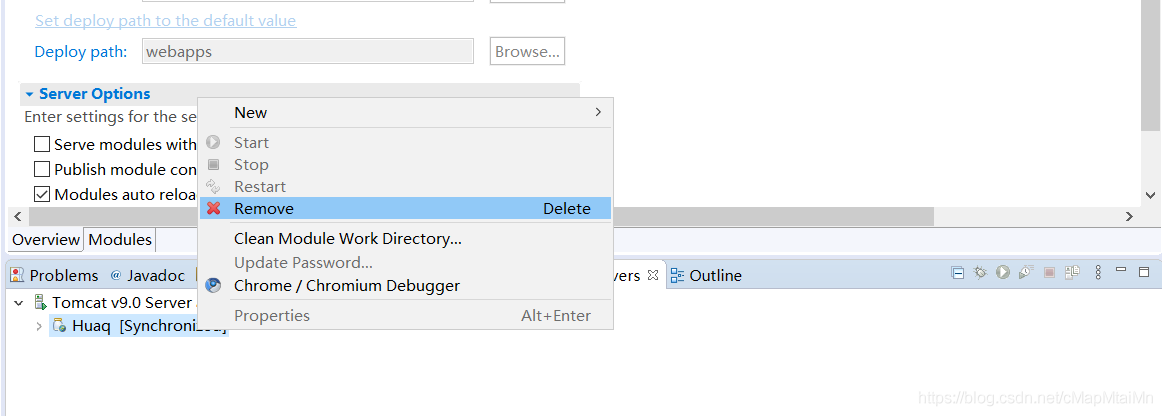This screenshot has height=416, width=1162.
Task: Start the server in debug mode
Action: pos(980,273)
